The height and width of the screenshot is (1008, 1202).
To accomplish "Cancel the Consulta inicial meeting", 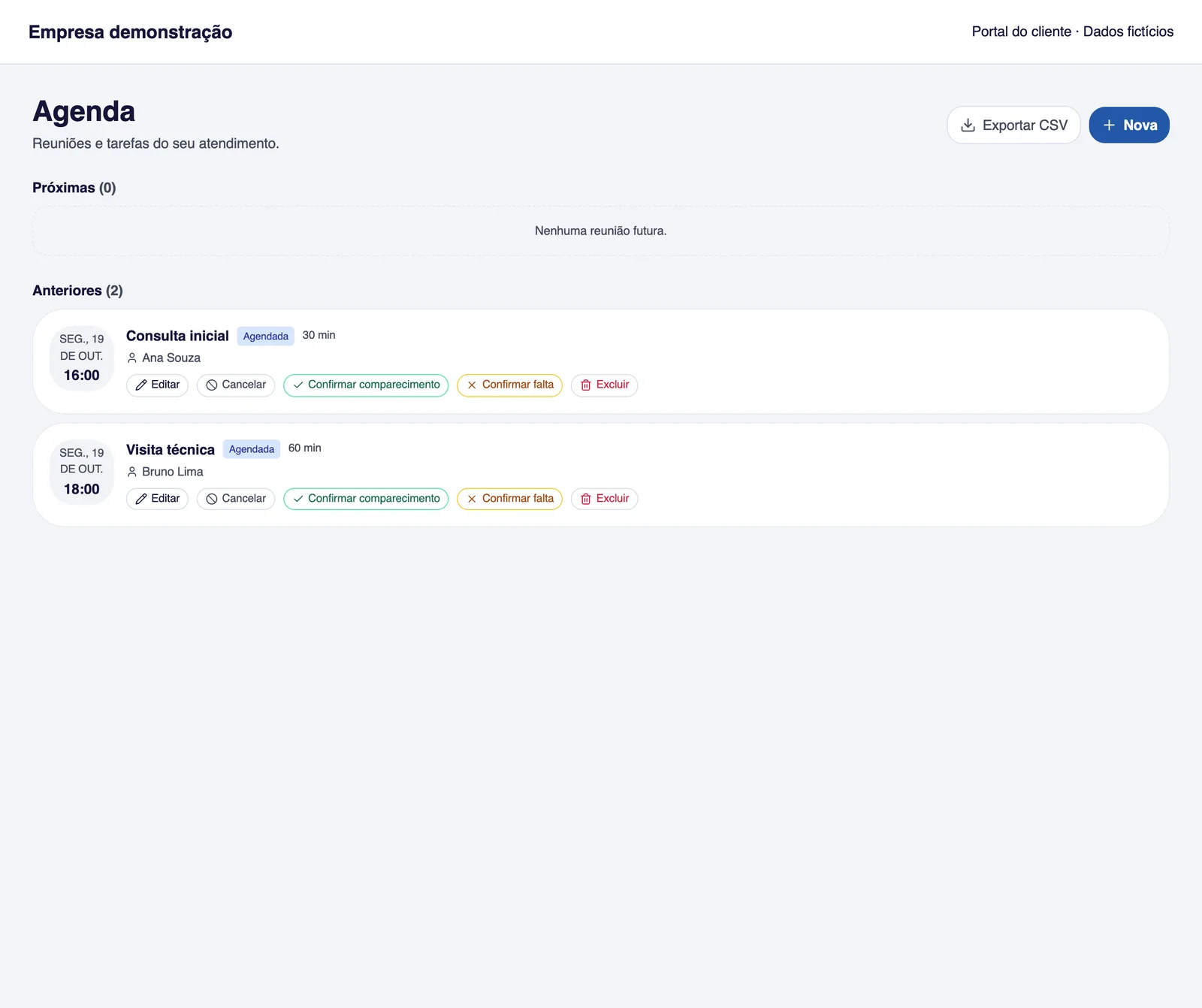I will coord(236,385).
